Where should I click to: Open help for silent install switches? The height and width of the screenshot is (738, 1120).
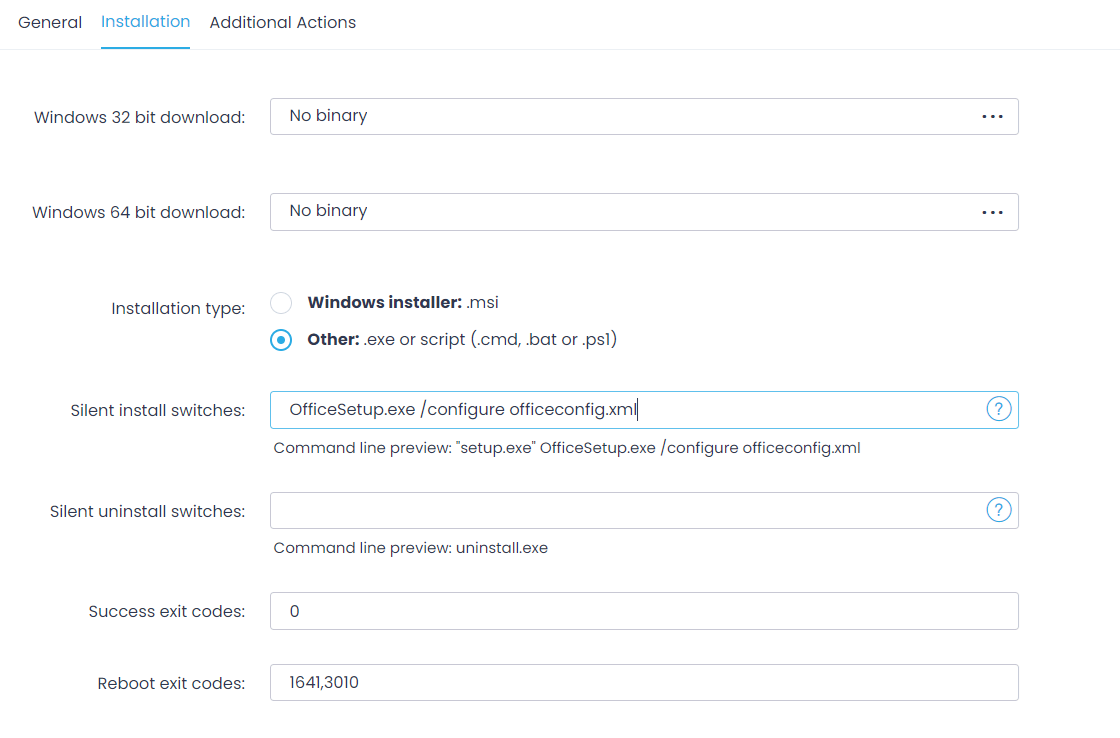click(x=998, y=409)
